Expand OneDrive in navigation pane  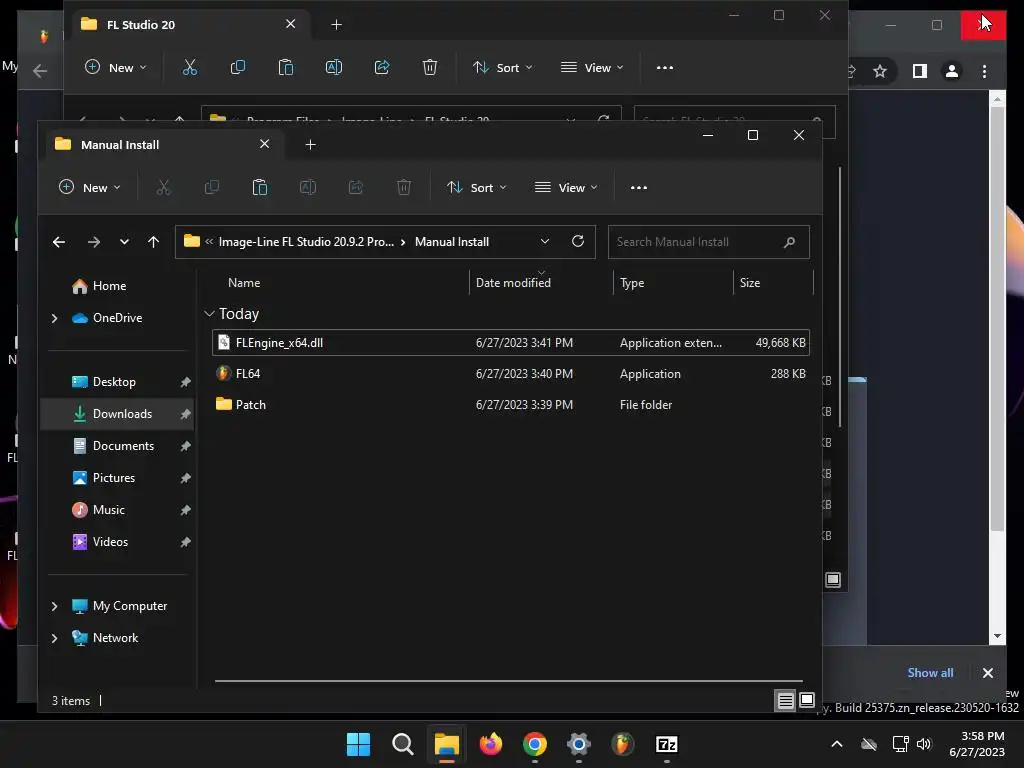coord(54,318)
